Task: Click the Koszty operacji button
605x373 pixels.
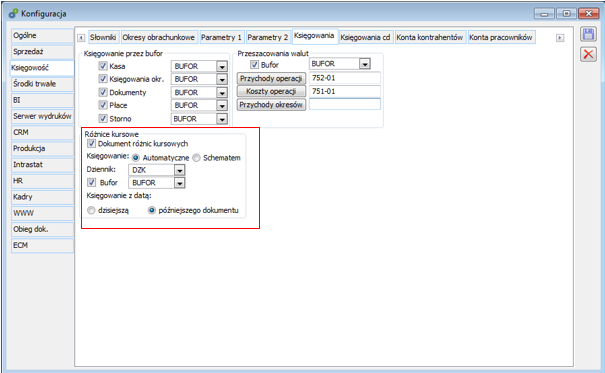Action: tap(271, 91)
